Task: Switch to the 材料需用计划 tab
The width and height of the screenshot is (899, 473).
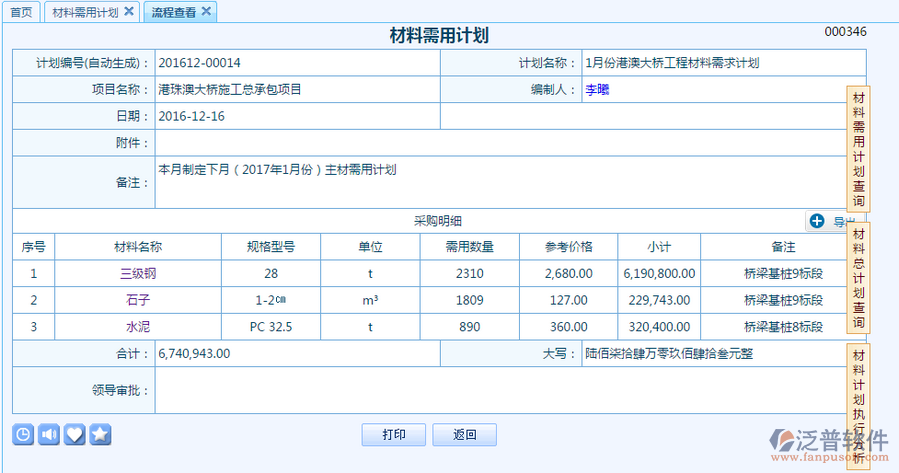Action: [x=84, y=12]
